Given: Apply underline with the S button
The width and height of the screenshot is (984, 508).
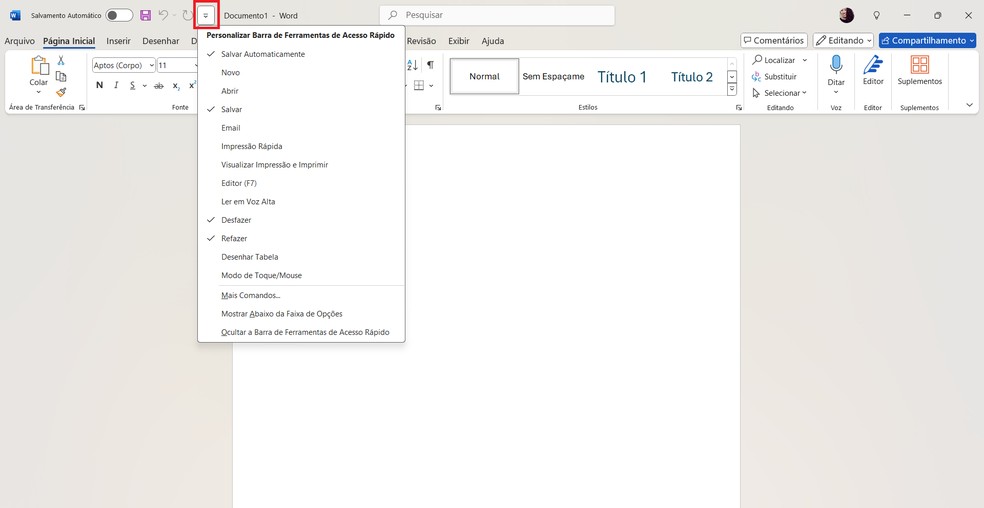Looking at the screenshot, I should (132, 85).
